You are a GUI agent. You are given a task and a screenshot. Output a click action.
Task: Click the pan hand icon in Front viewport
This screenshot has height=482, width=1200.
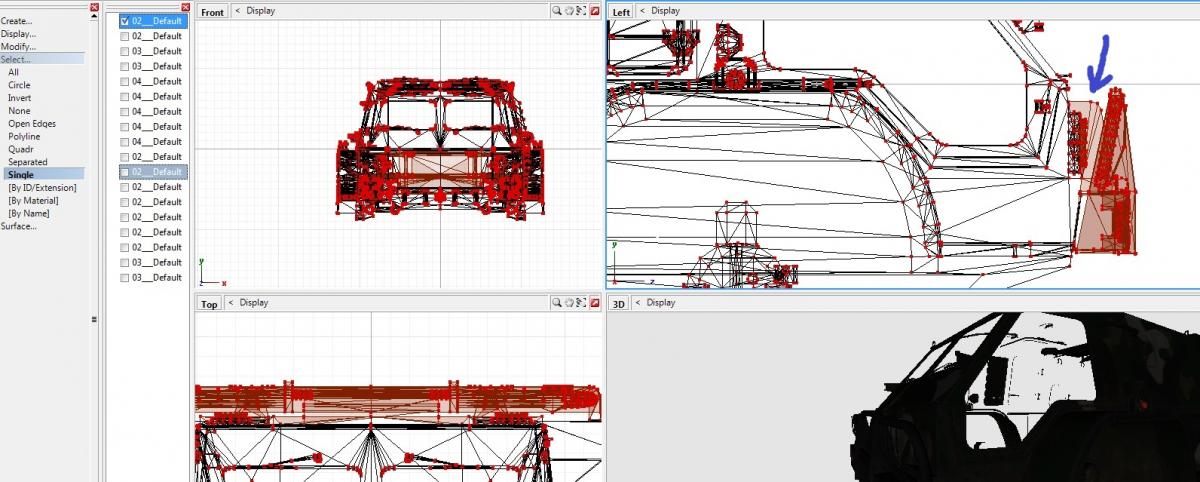click(568, 11)
